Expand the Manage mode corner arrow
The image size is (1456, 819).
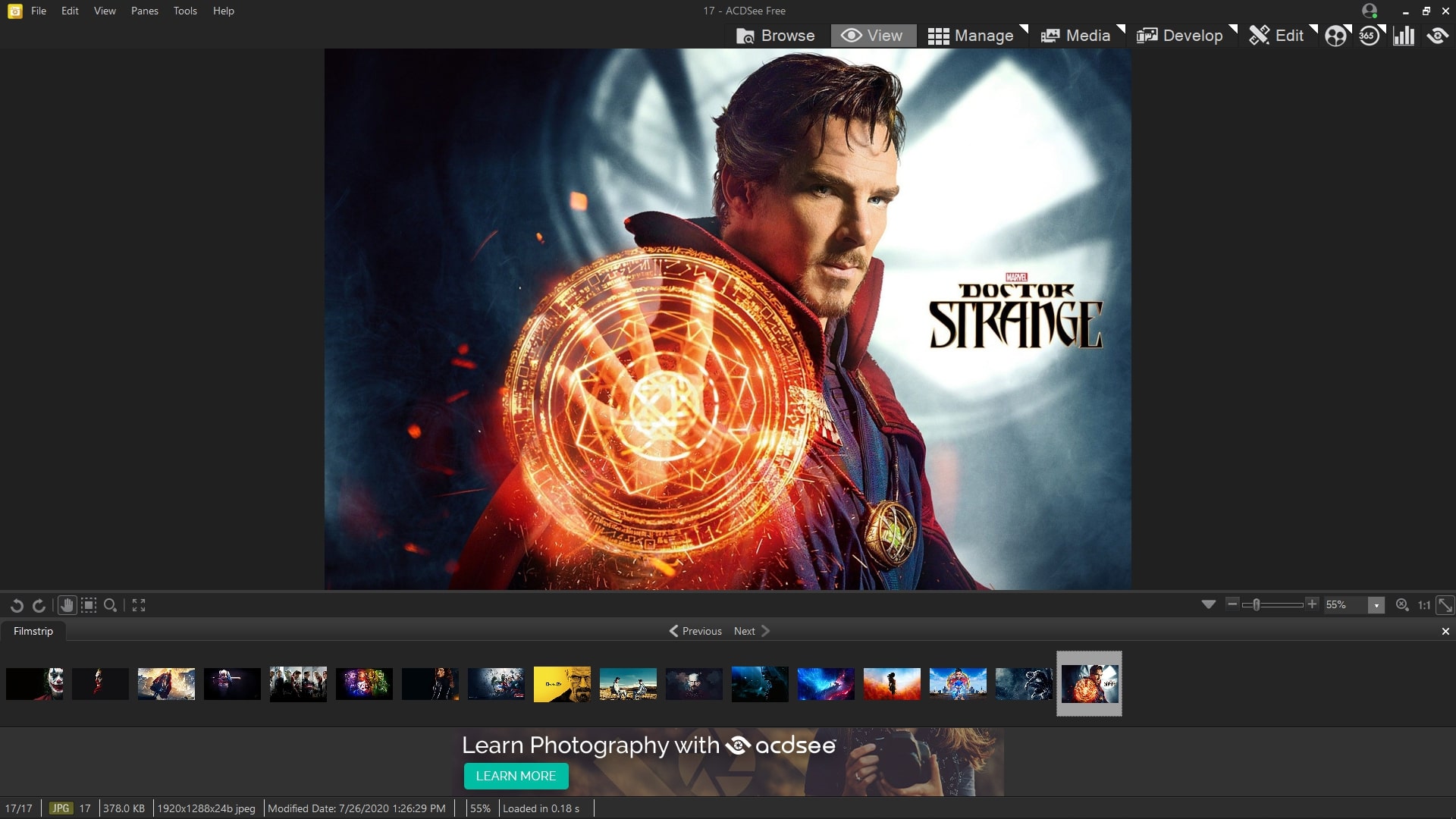click(1024, 30)
